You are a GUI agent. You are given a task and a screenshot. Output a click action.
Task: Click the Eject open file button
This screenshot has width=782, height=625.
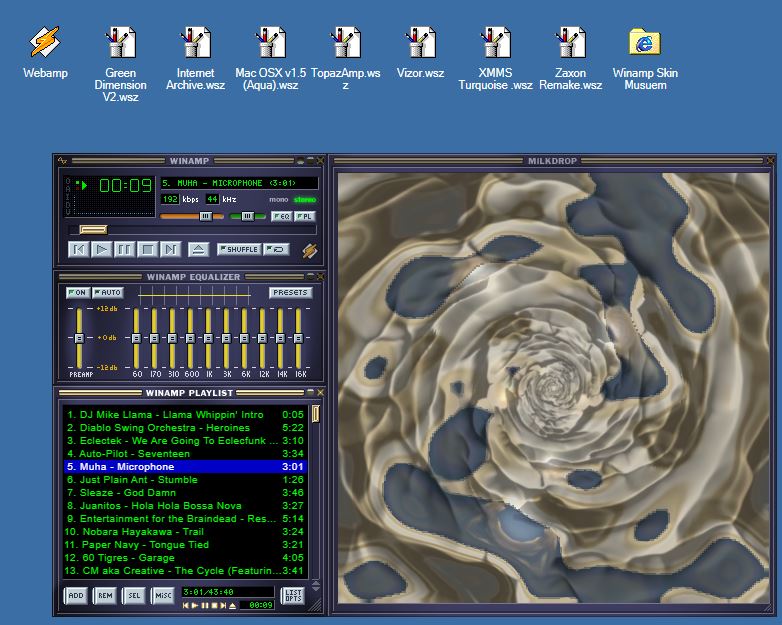pyautogui.click(x=198, y=249)
